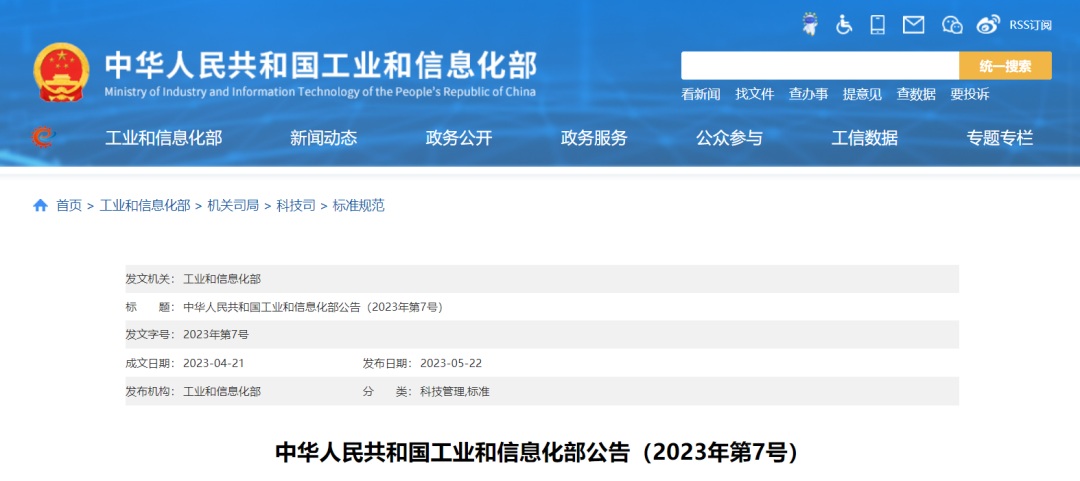This screenshot has height=481, width=1080.
Task: Open the 查数据 quick link
Action: [915, 94]
